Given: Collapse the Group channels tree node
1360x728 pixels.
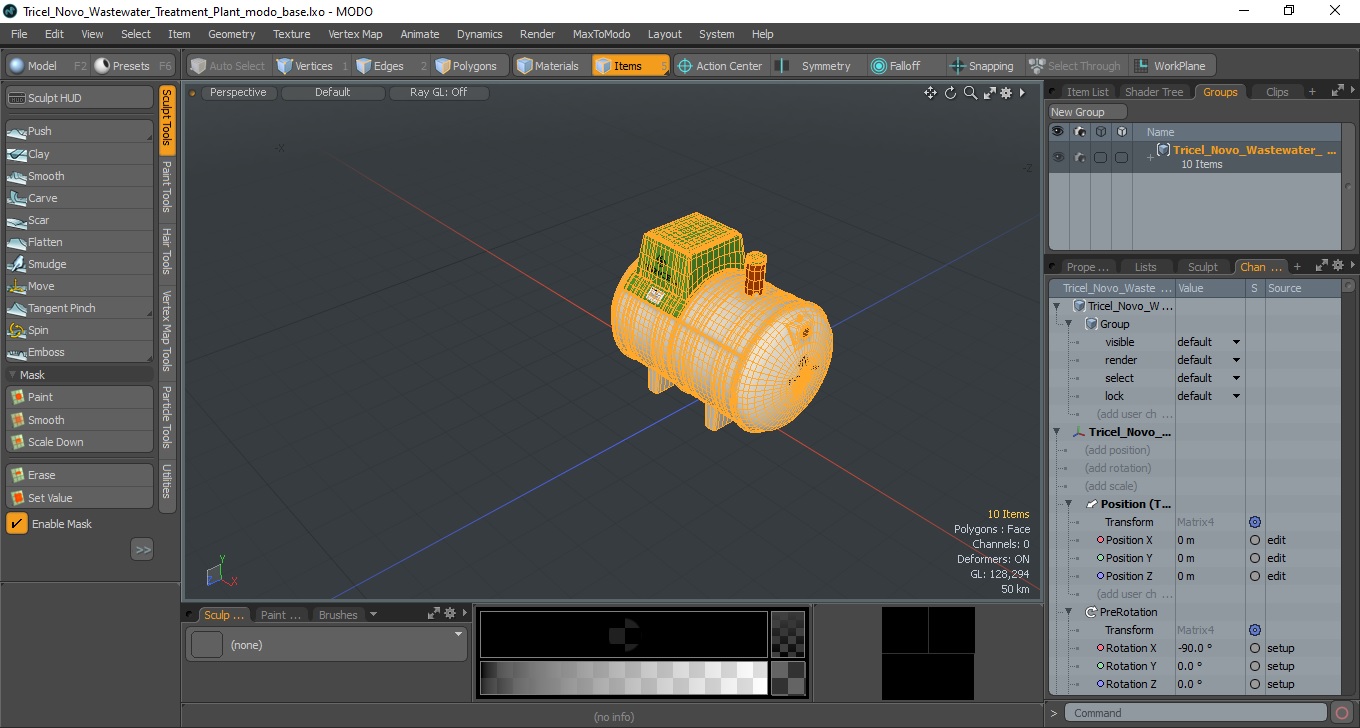Looking at the screenshot, I should pos(1069,324).
